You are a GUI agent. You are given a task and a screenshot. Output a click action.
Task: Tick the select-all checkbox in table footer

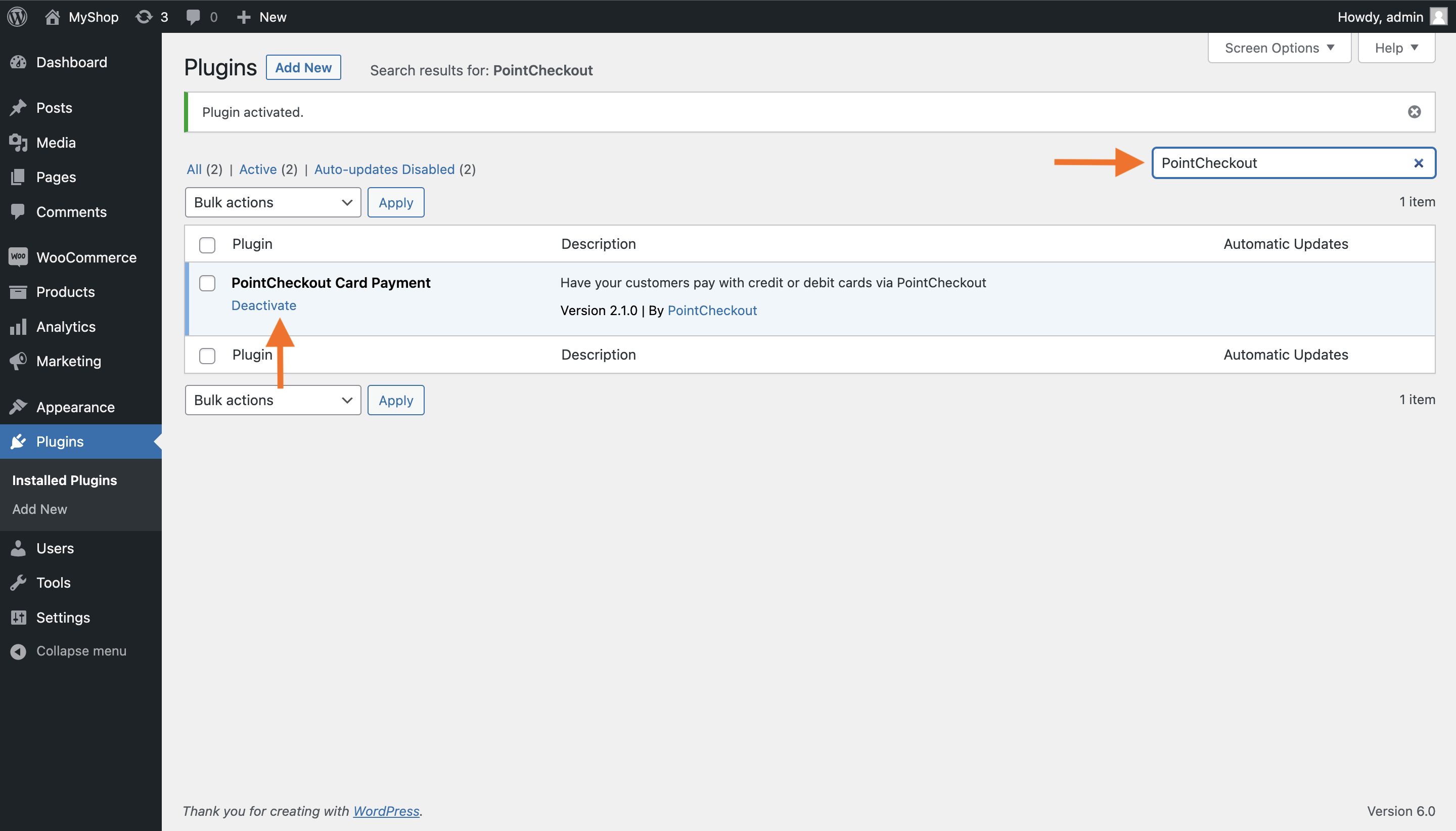[207, 356]
